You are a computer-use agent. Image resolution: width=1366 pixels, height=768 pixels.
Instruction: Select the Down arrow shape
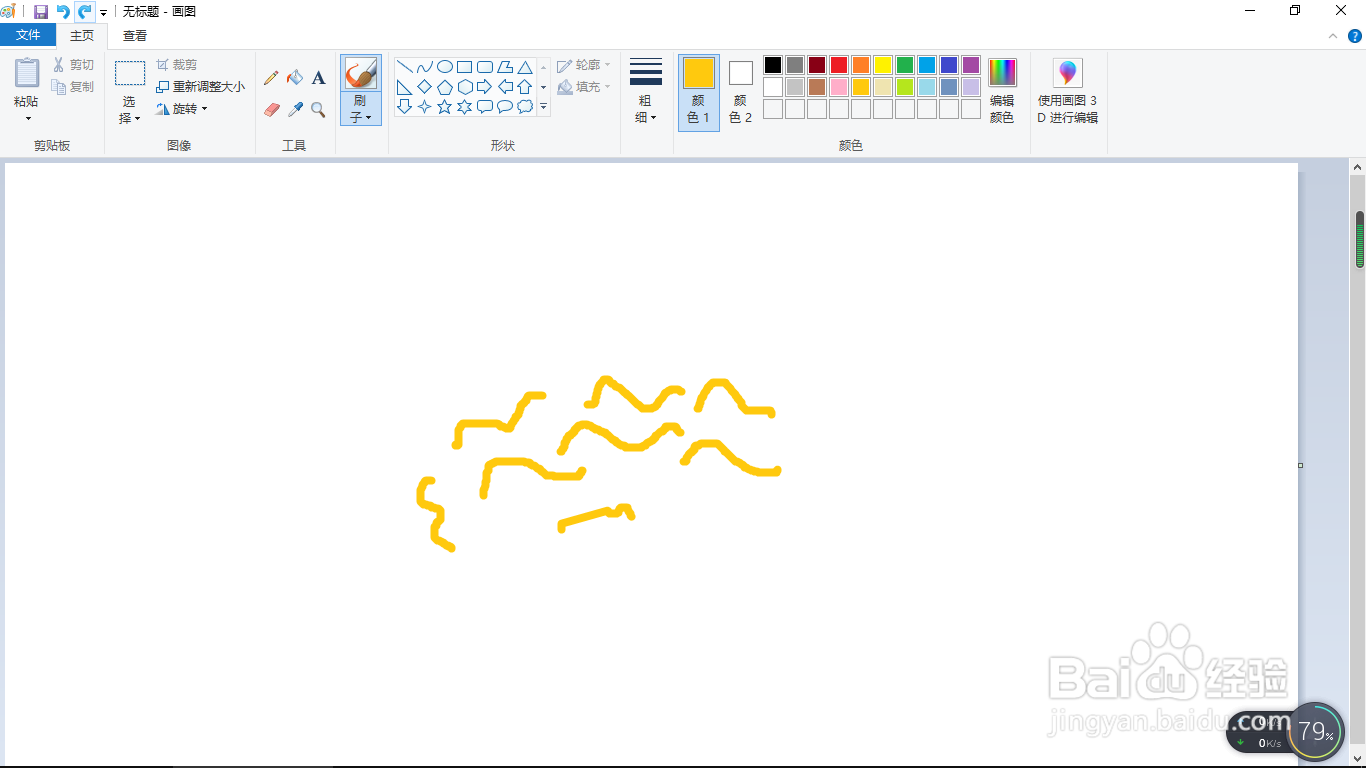[x=405, y=106]
